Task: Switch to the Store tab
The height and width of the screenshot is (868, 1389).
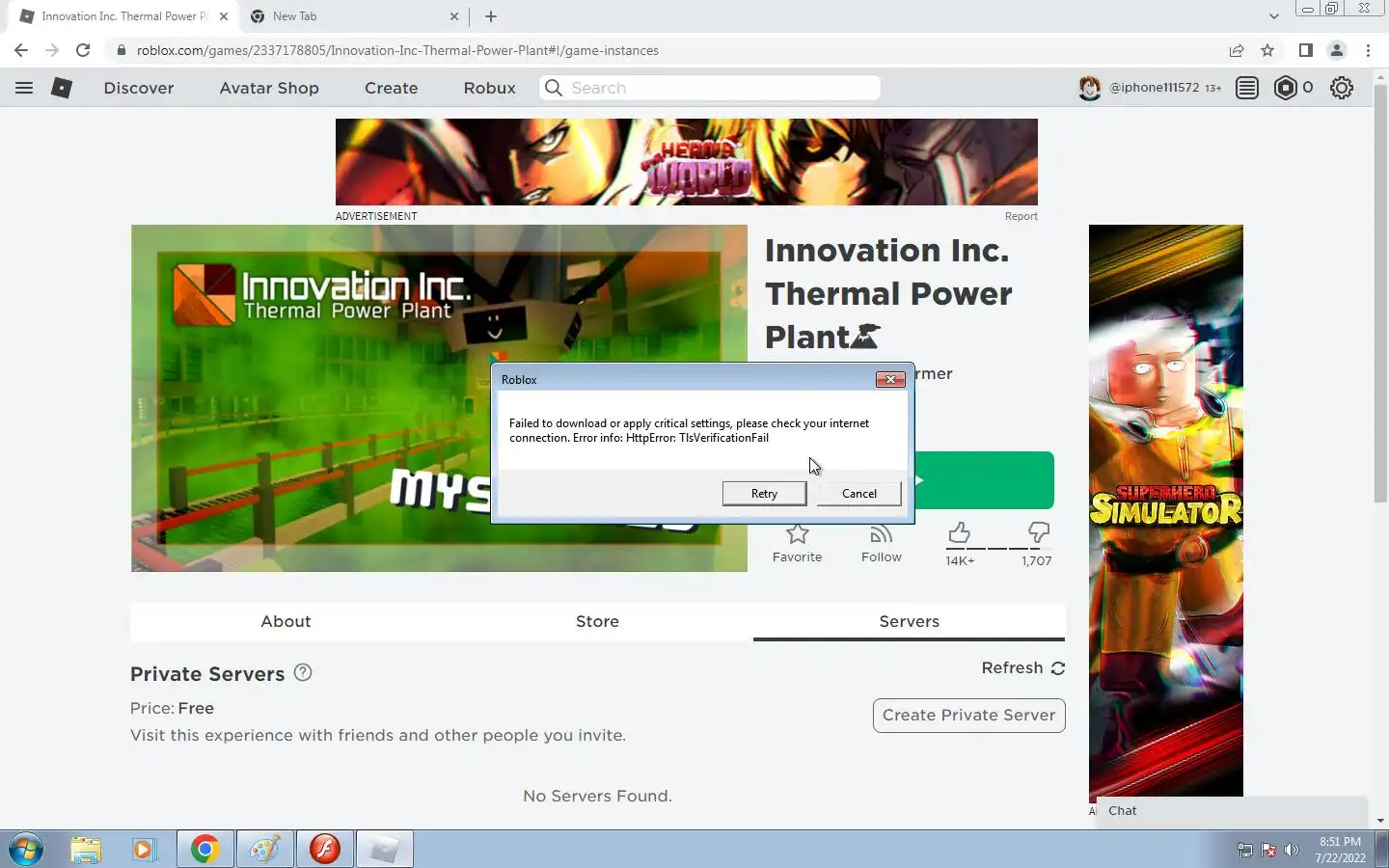Action: tap(597, 621)
